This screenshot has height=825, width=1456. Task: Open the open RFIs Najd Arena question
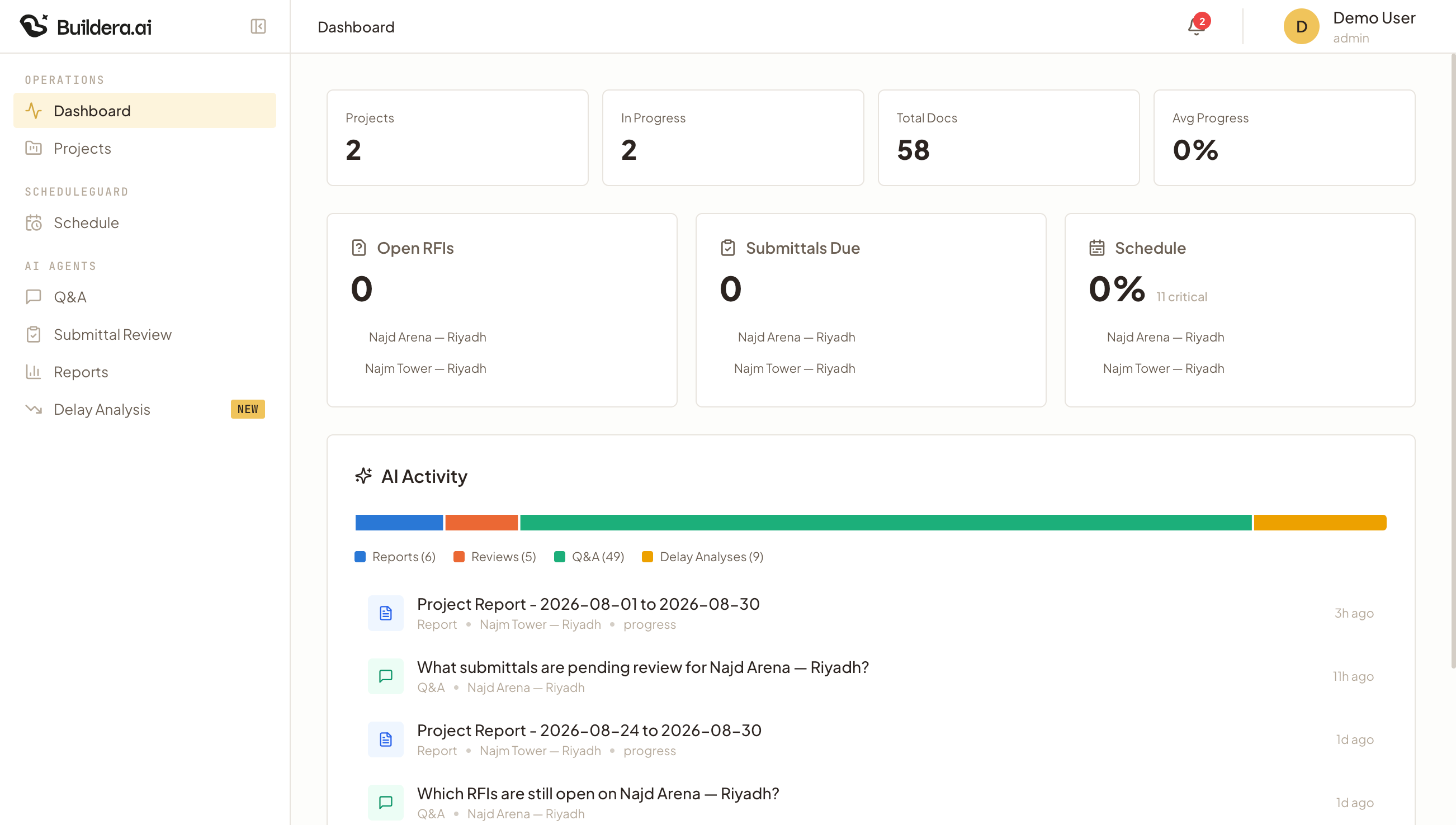pyautogui.click(x=598, y=793)
